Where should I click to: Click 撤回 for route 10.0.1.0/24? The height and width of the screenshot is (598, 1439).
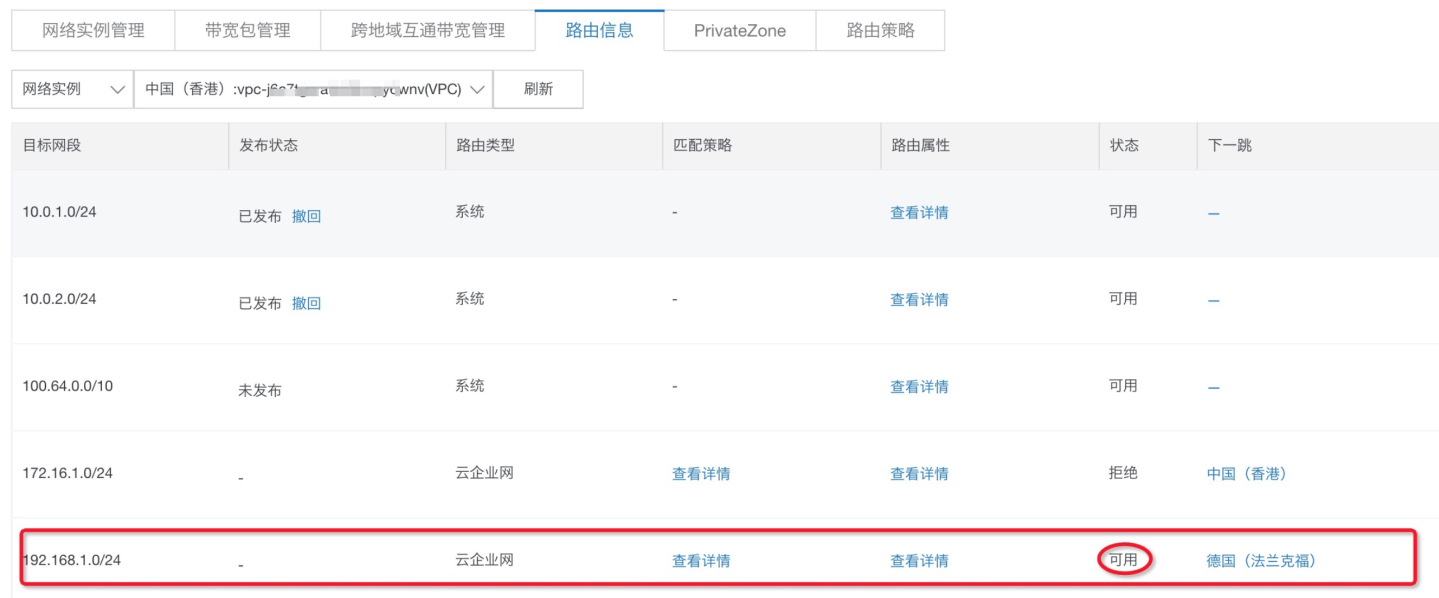click(x=306, y=216)
